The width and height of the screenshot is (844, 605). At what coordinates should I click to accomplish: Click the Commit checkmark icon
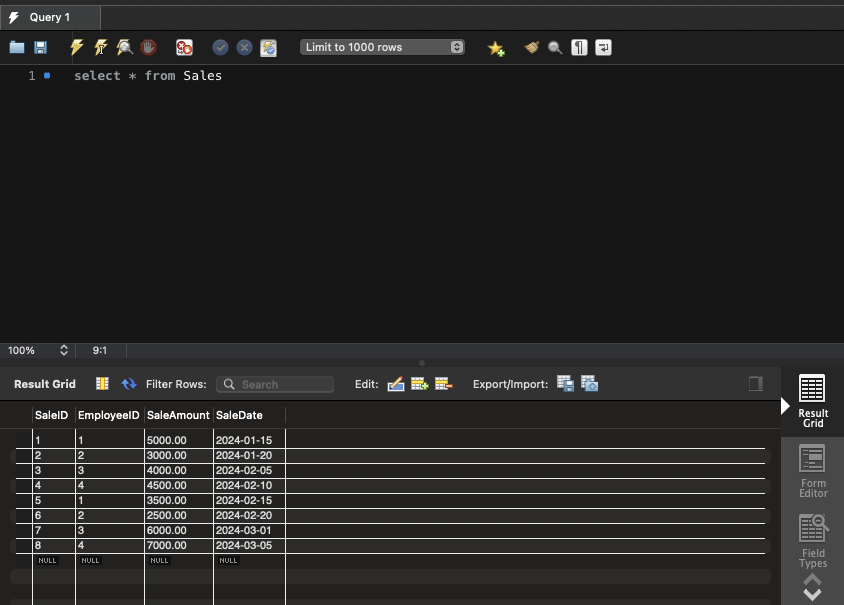pyautogui.click(x=220, y=47)
